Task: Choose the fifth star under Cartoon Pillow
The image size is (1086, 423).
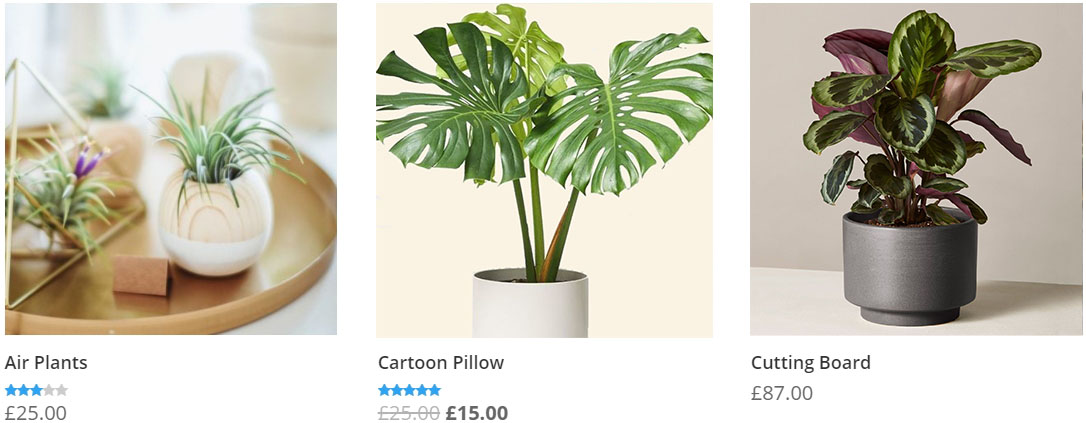Action: click(434, 390)
